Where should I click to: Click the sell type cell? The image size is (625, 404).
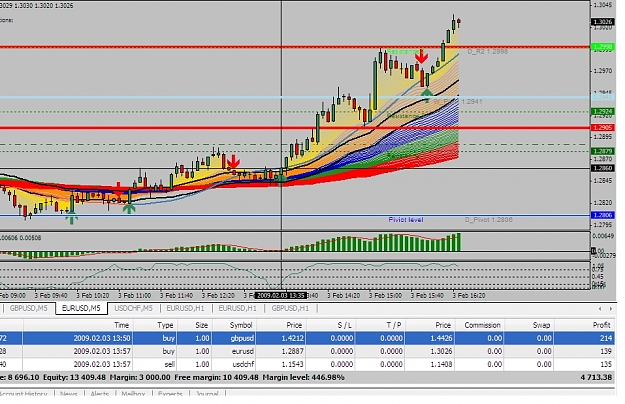(x=169, y=364)
